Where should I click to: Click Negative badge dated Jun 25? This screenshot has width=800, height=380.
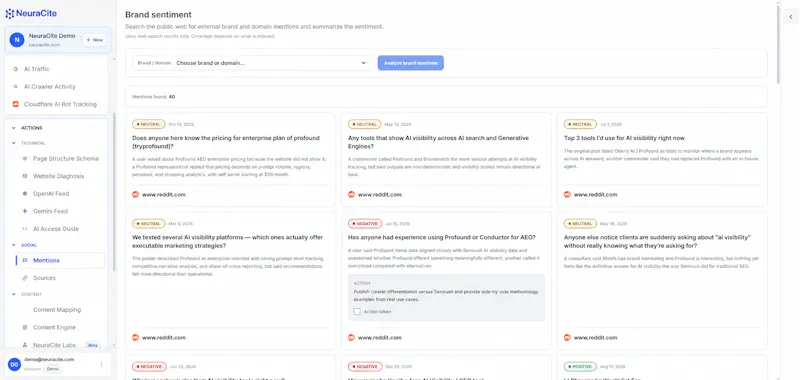click(149, 366)
